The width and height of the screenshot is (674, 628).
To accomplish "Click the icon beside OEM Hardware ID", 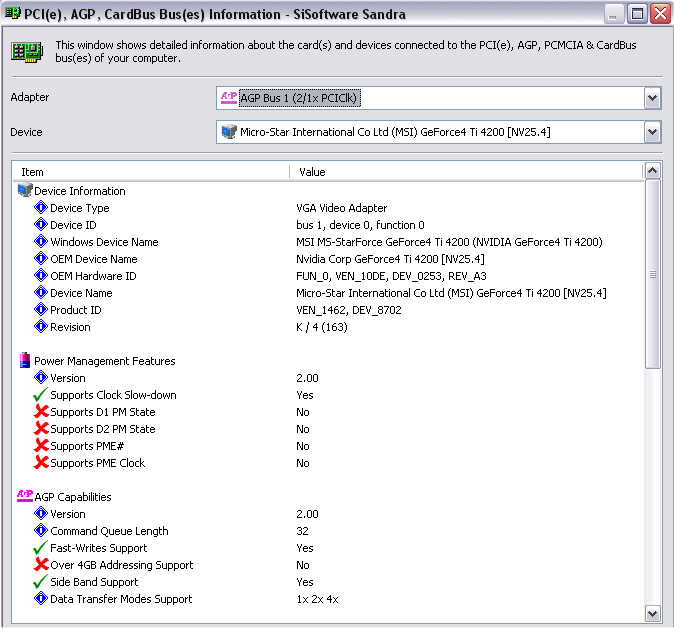I will (x=41, y=276).
